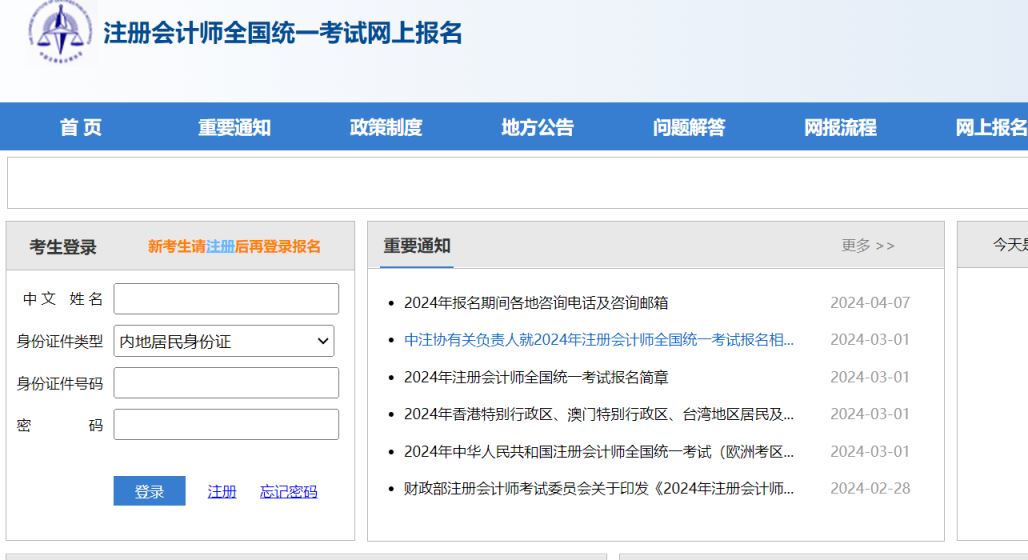This screenshot has width=1028, height=560.
Task: Go to 重要通知 in the navigation bar
Action: (x=234, y=127)
